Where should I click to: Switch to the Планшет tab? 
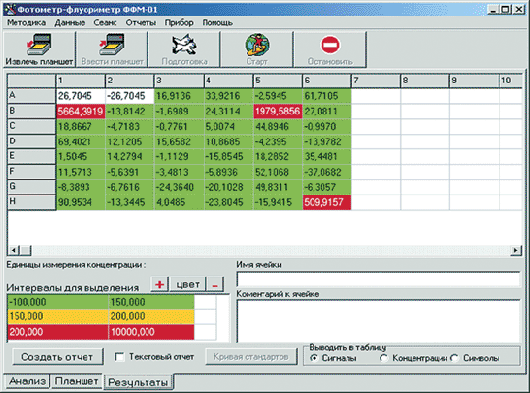[77, 381]
